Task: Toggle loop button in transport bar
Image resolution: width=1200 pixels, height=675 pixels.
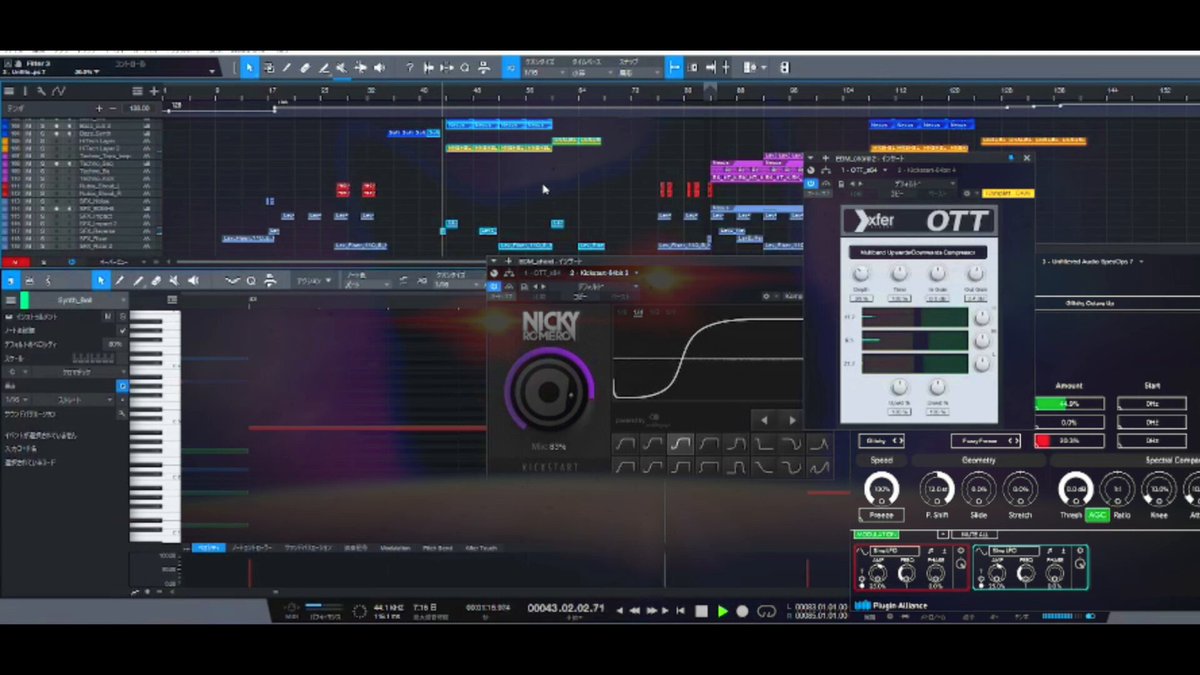Action: 767,610
